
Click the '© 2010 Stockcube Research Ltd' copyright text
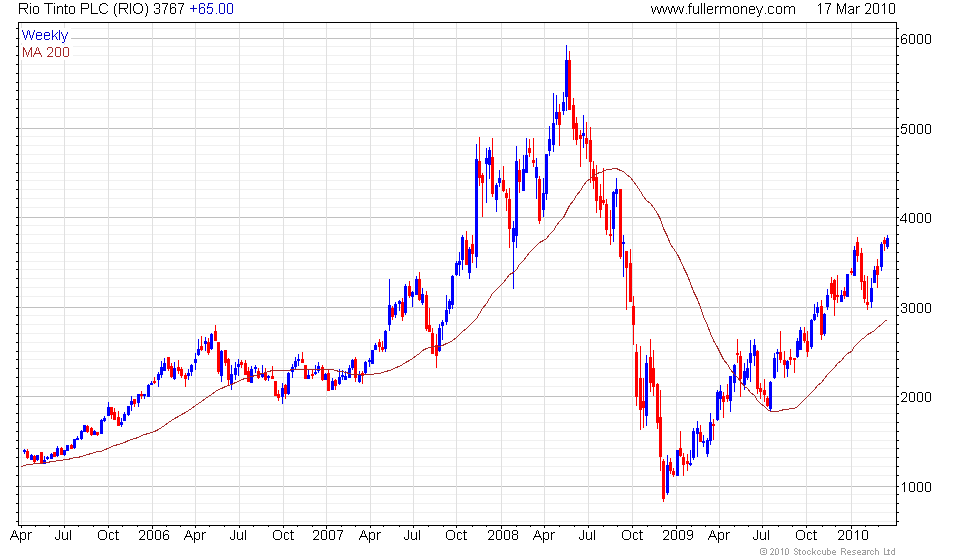coord(827,551)
